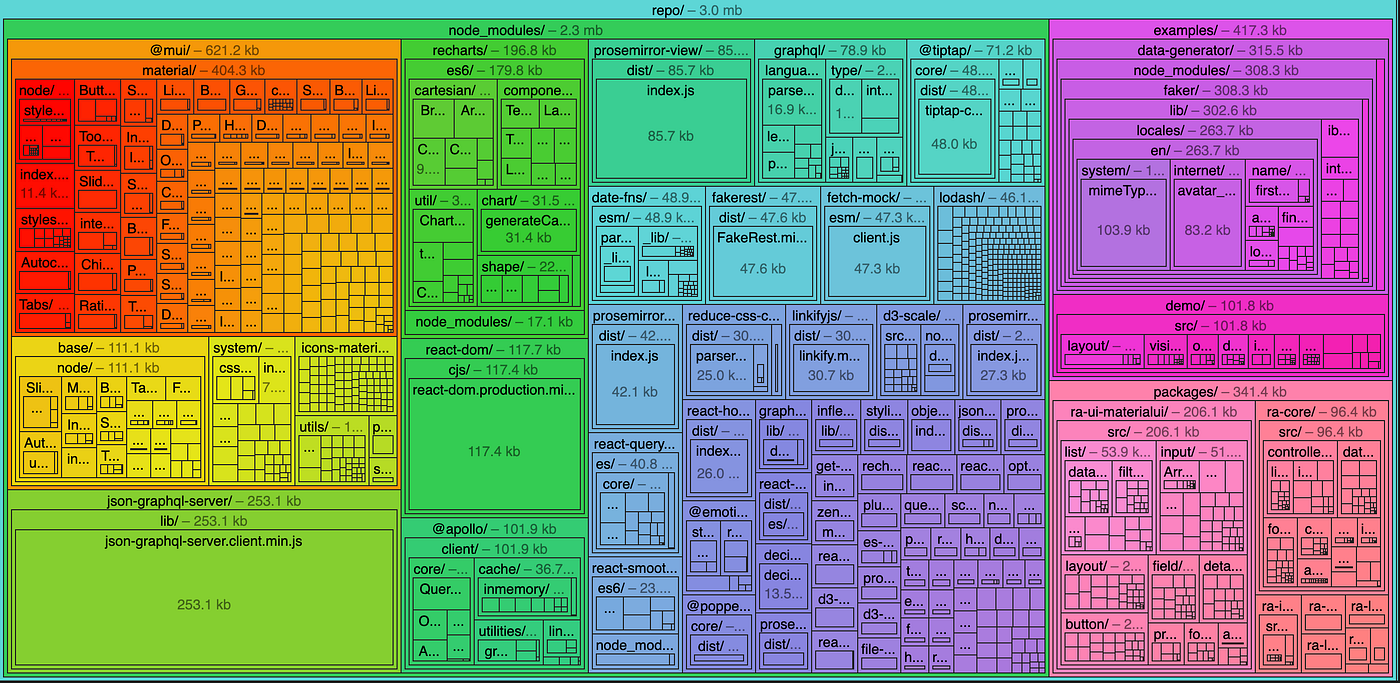Screen dimensions: 1400x683
Task: Open the recharts/ 196.8 kb header
Action: tap(494, 50)
